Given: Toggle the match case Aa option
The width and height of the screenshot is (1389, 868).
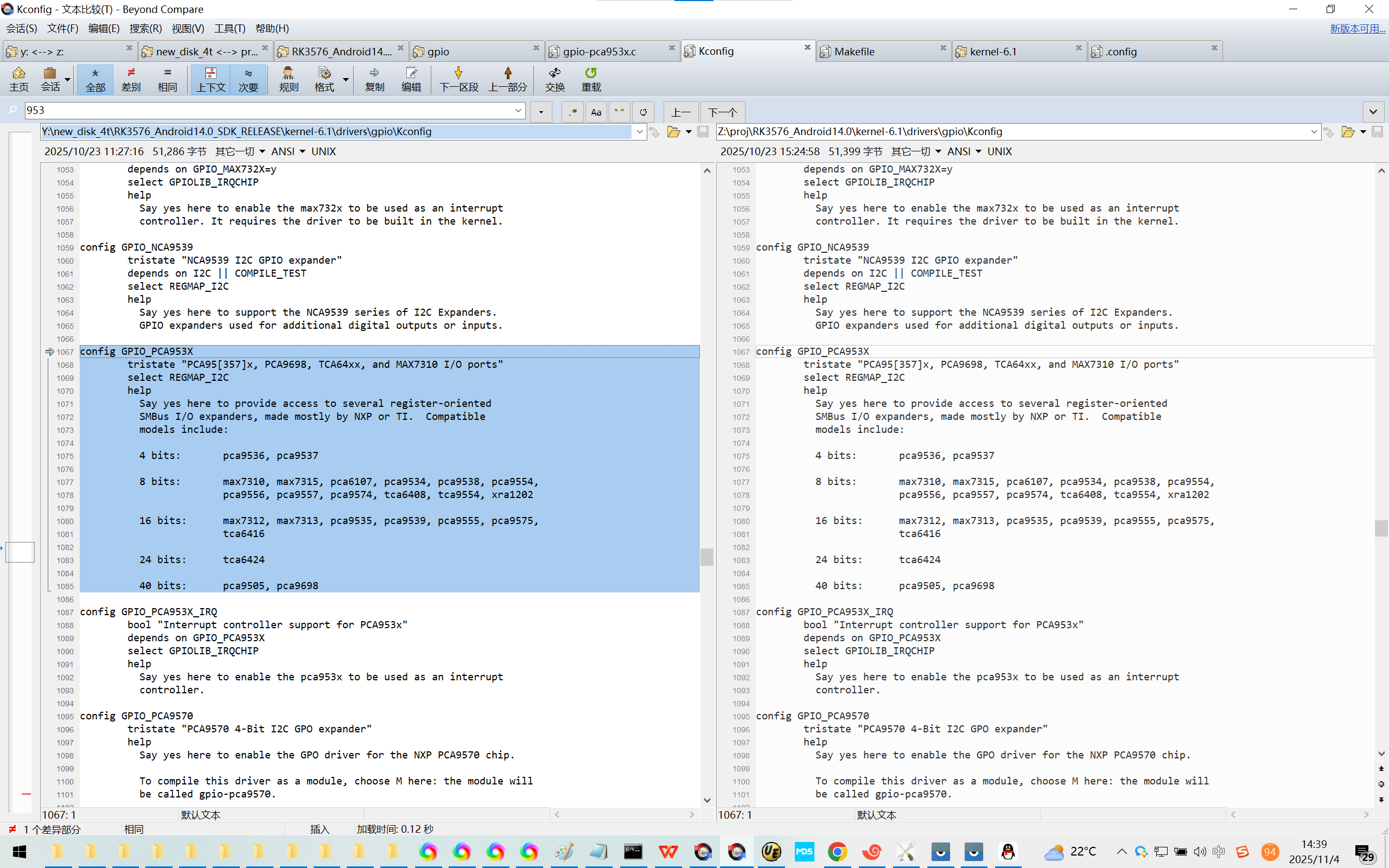Looking at the screenshot, I should tap(596, 112).
